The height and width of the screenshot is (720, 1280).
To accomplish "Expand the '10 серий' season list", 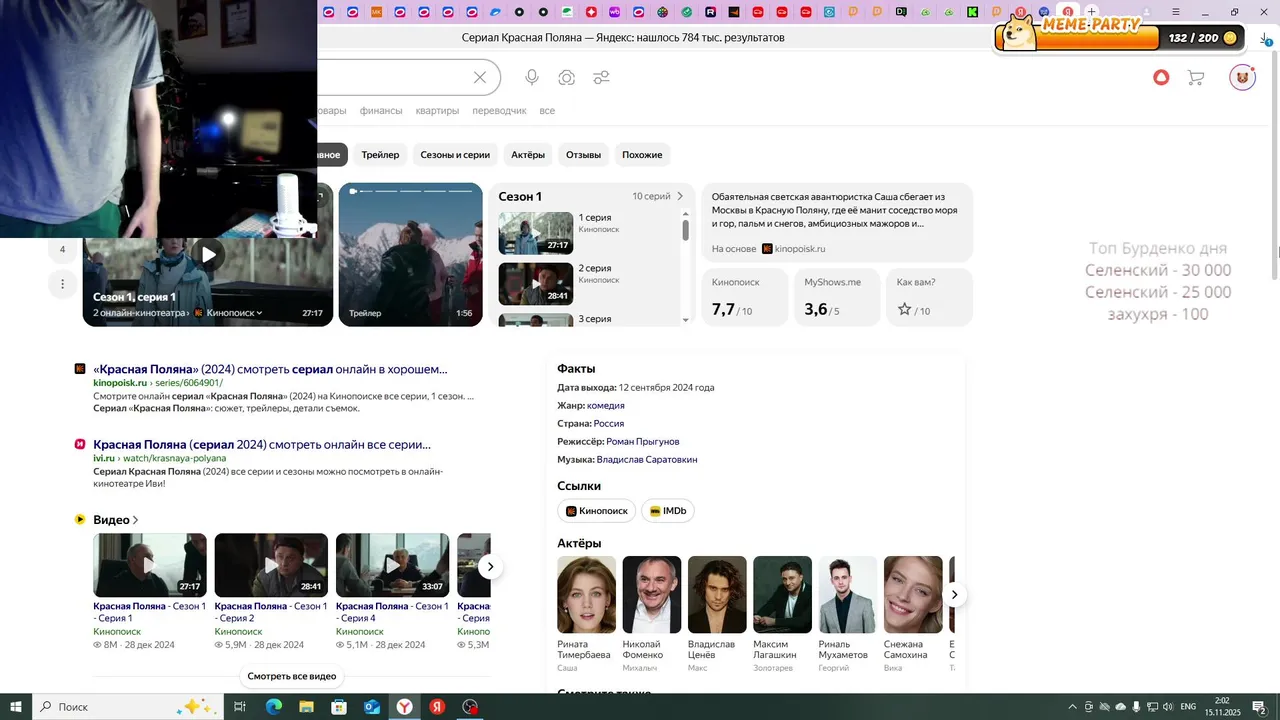I will tap(658, 196).
